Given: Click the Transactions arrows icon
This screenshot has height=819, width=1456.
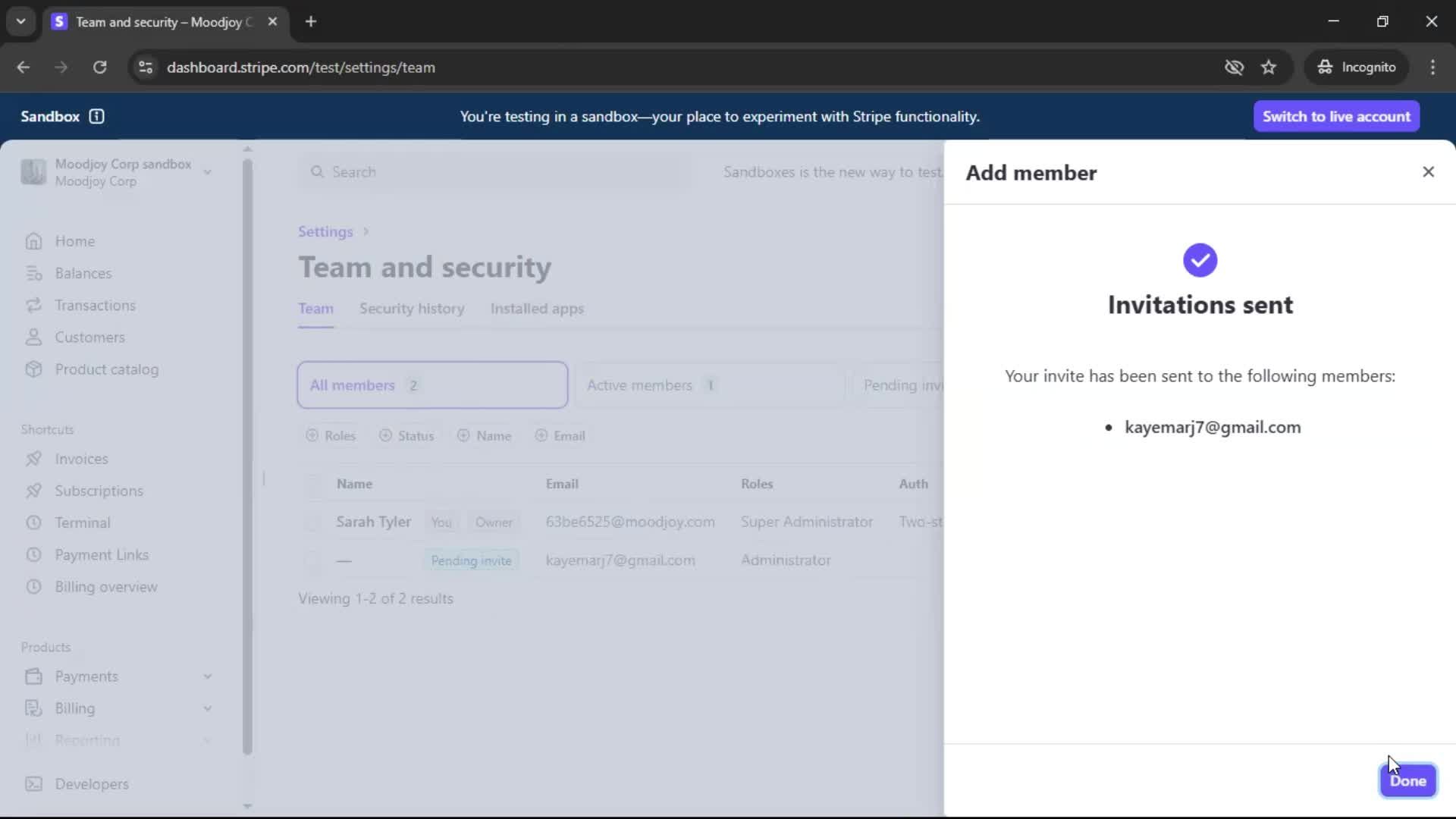Looking at the screenshot, I should 33,305.
